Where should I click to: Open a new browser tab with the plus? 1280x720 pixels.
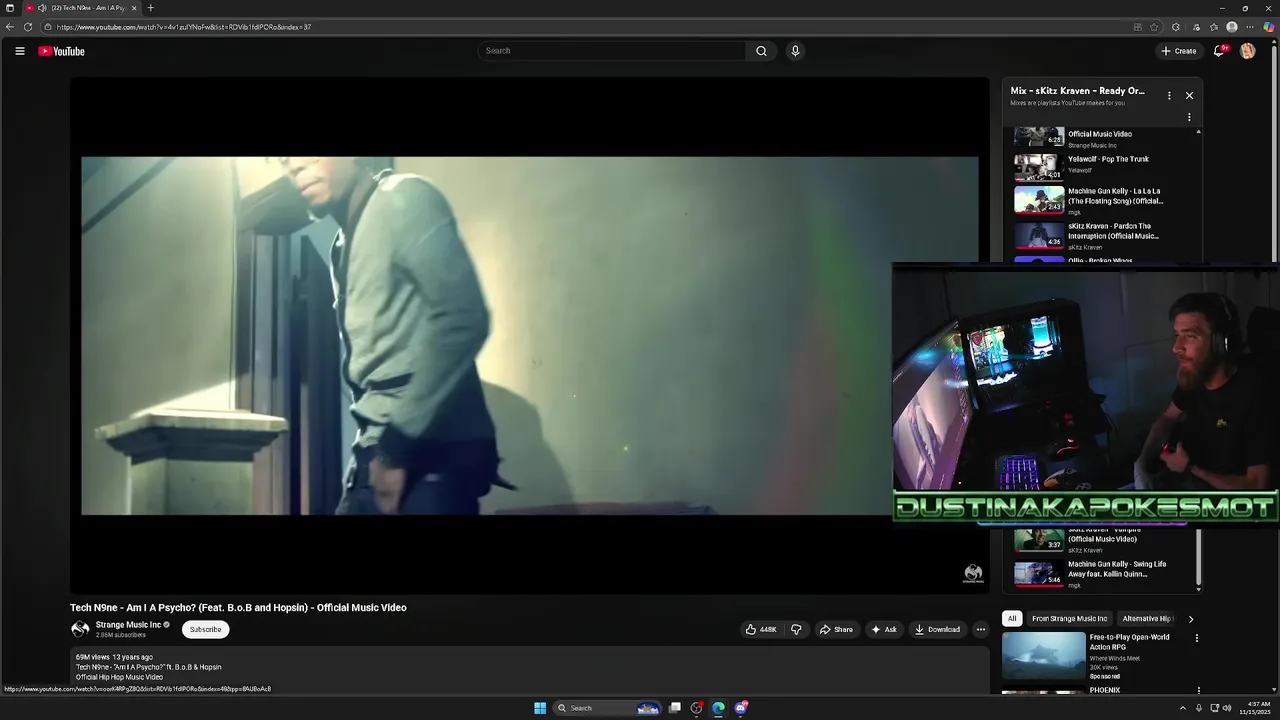coord(150,8)
